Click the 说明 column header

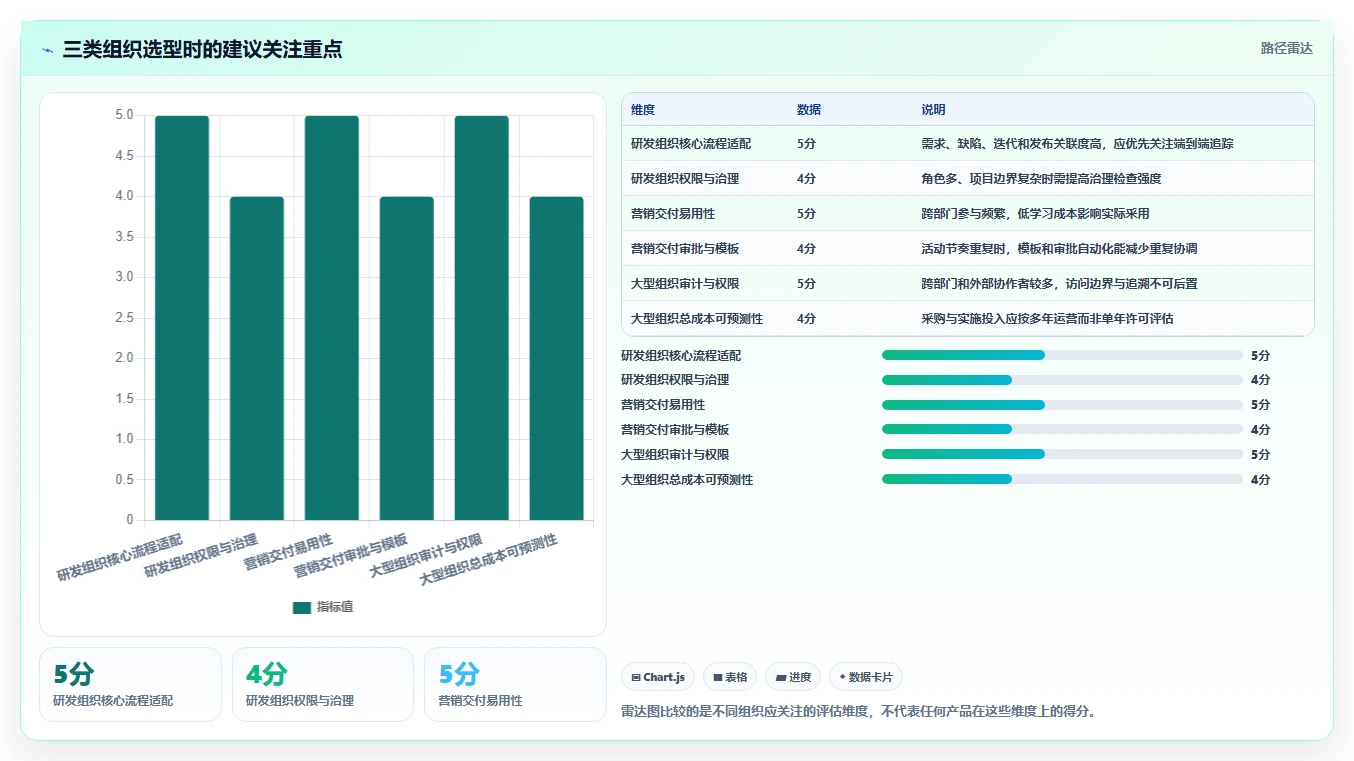tap(933, 109)
